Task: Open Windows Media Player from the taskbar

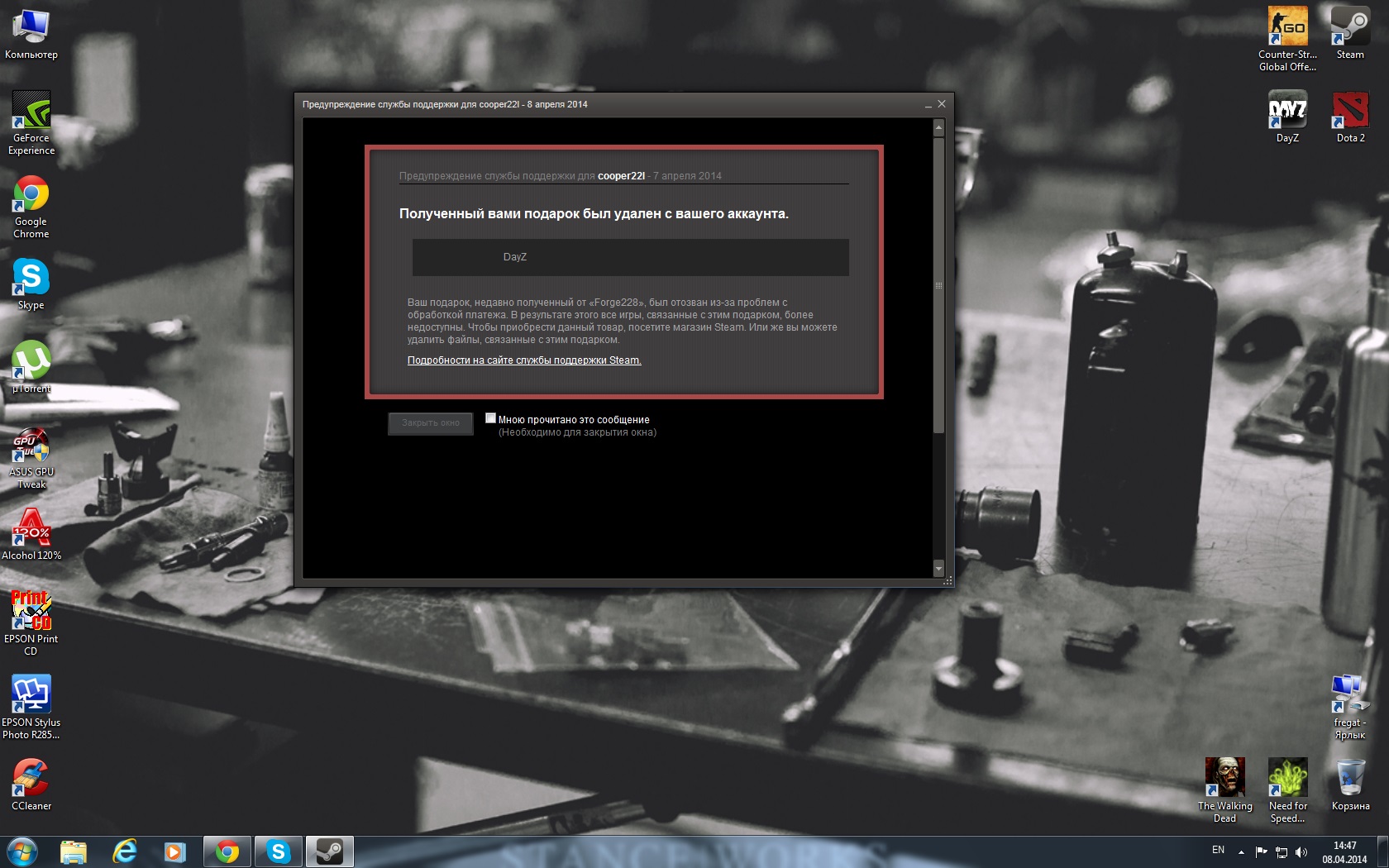Action: [x=174, y=851]
